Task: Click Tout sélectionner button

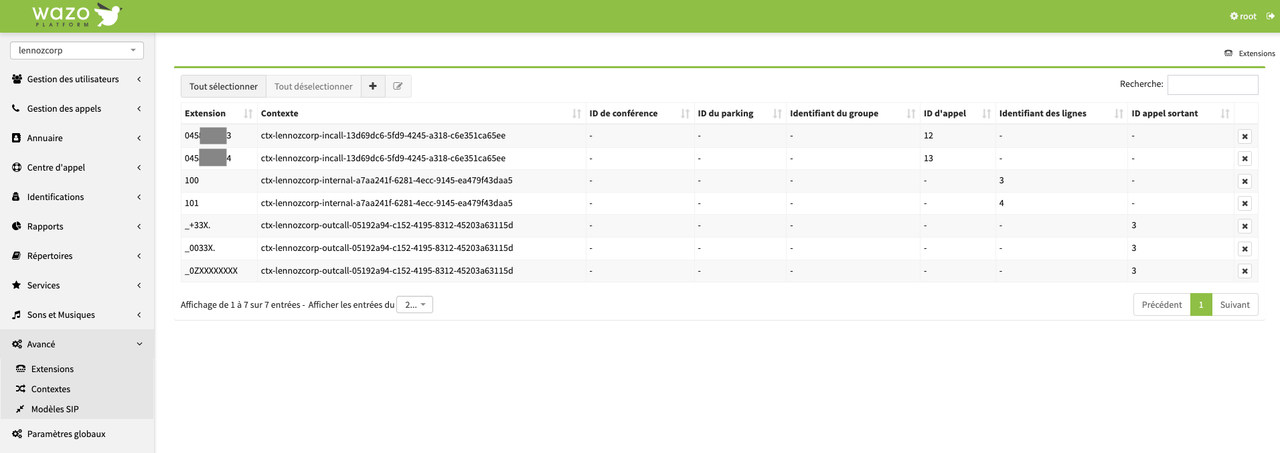Action: [223, 86]
